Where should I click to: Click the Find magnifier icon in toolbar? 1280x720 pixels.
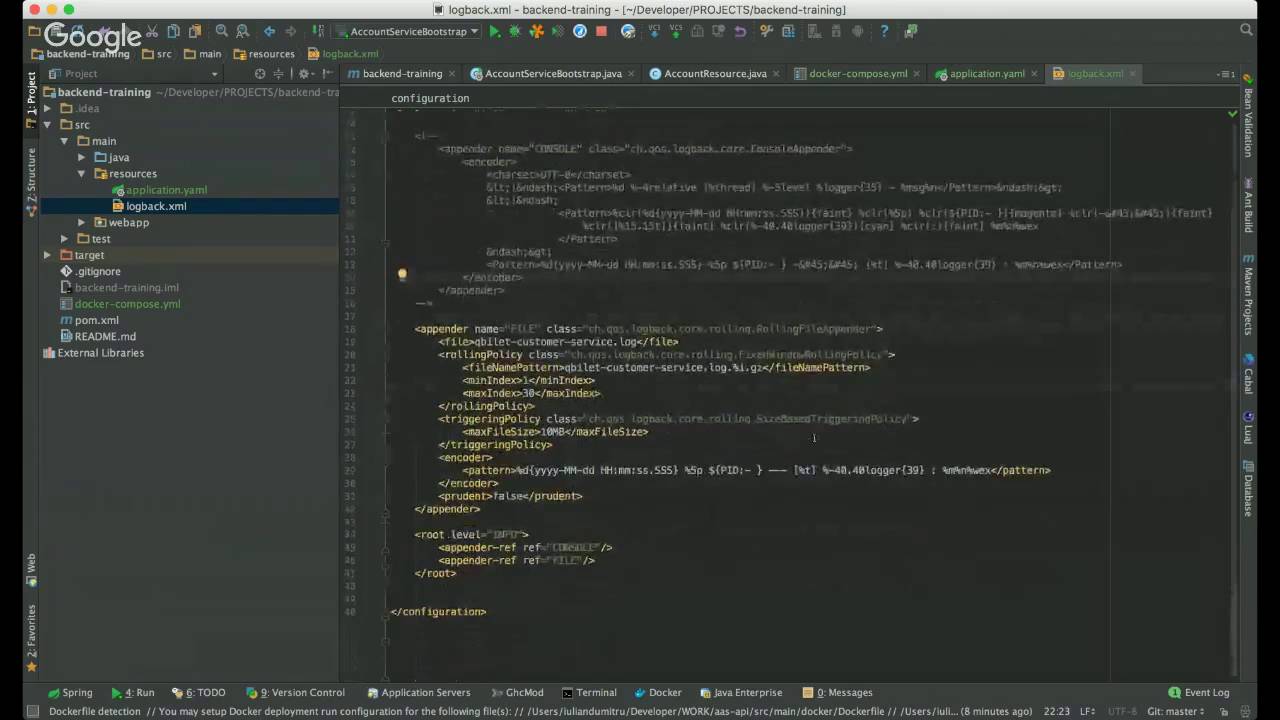point(222,31)
